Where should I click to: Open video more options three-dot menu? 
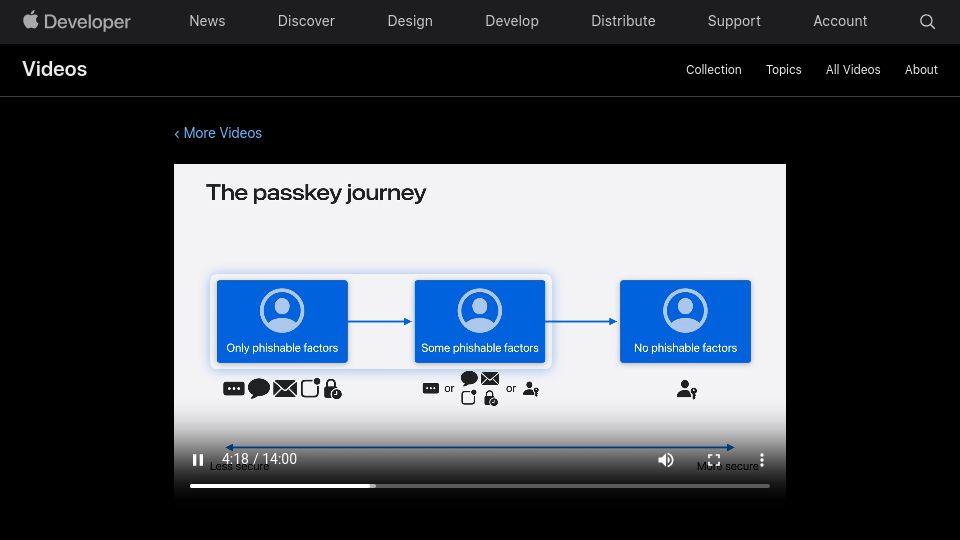click(762, 460)
